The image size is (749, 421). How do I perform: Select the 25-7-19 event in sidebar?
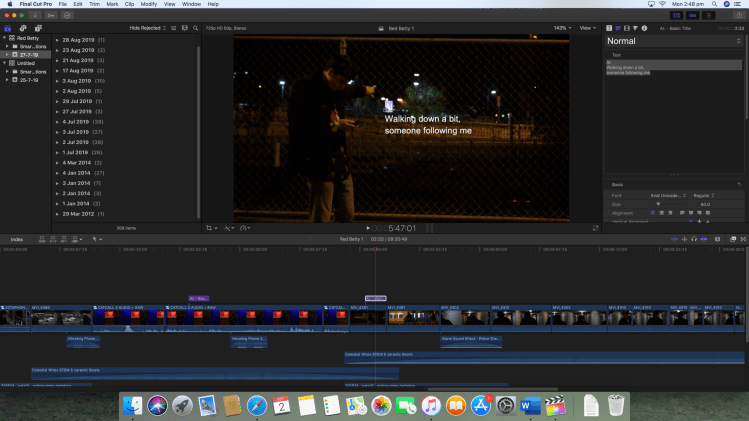[x=26, y=80]
